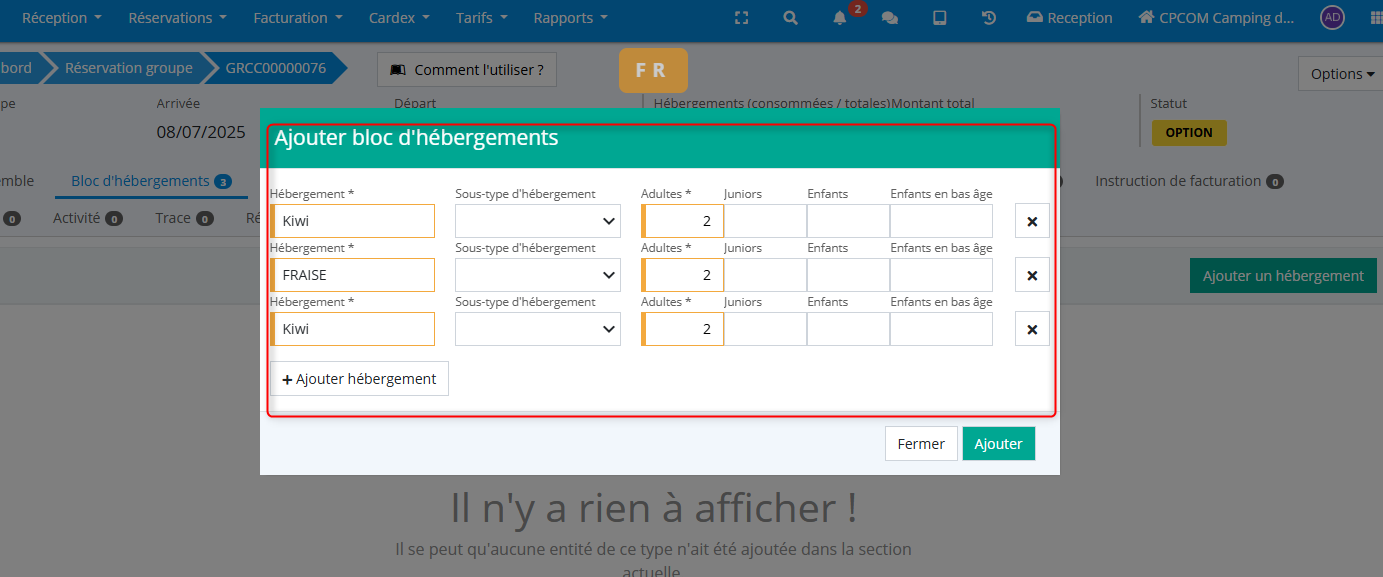Open the Options dropdown button
Screen dimensions: 1383x577
(1342, 74)
